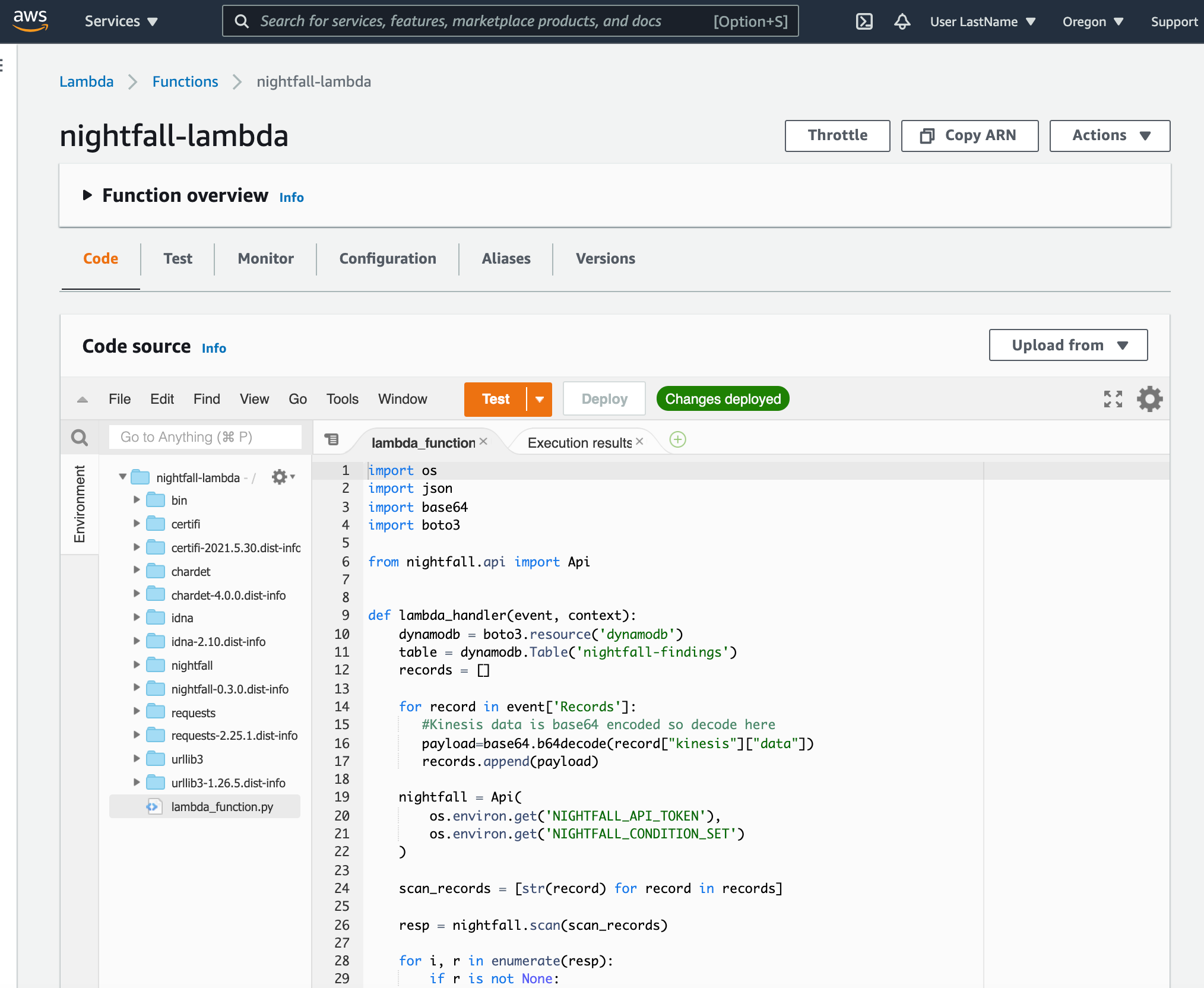Click the AWS logo home icon

(x=30, y=21)
